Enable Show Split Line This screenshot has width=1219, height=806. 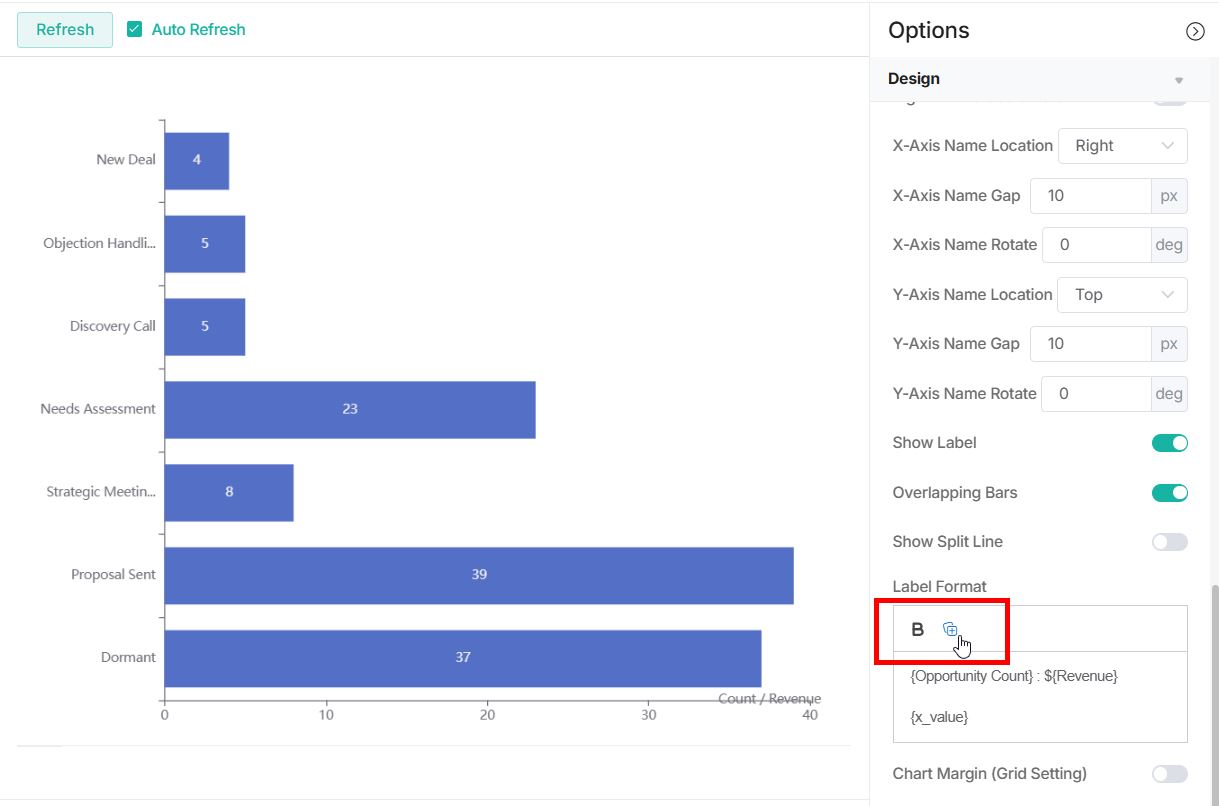tap(1168, 541)
